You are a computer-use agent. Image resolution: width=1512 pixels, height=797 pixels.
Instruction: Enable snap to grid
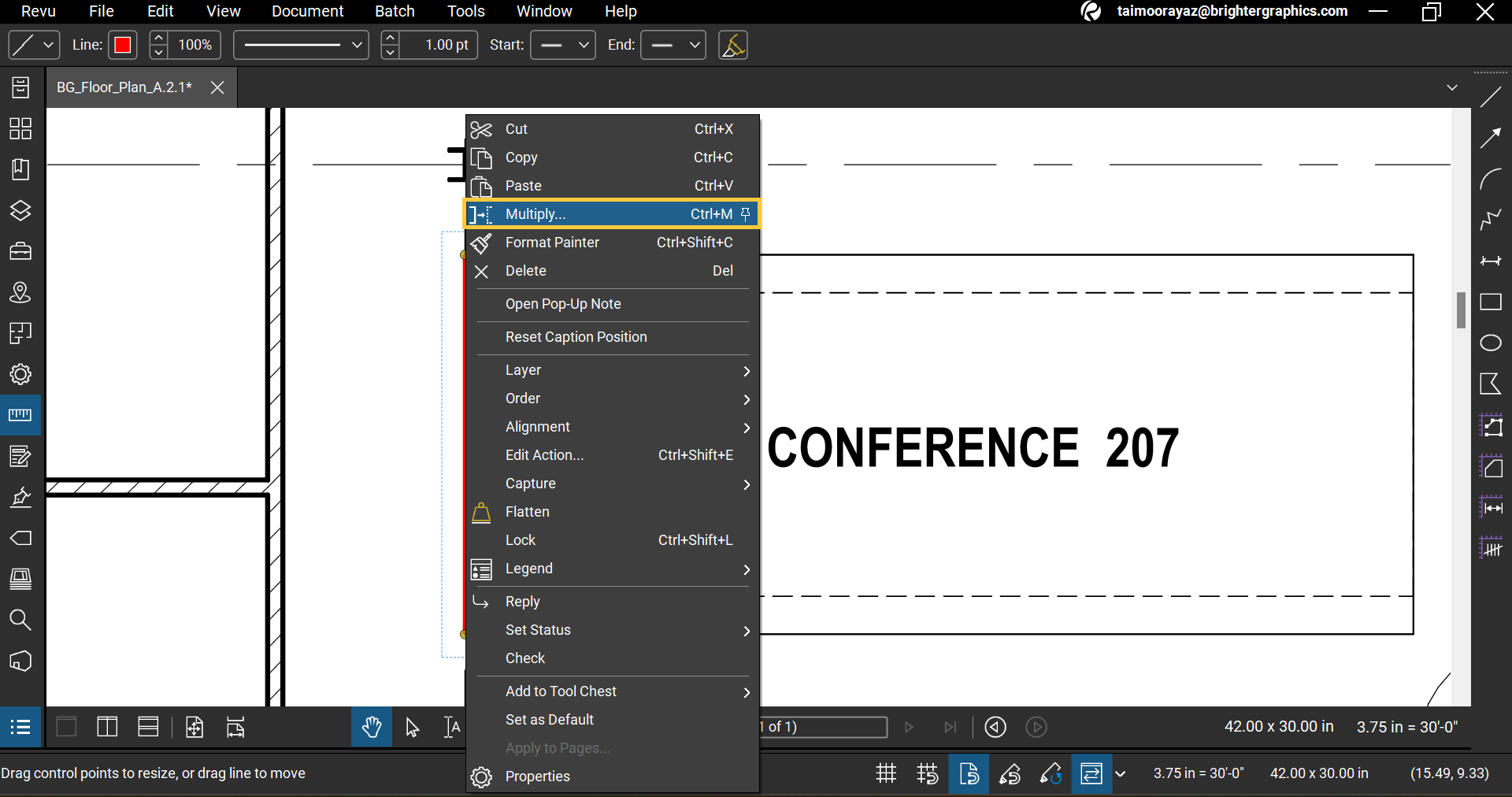pos(928,773)
